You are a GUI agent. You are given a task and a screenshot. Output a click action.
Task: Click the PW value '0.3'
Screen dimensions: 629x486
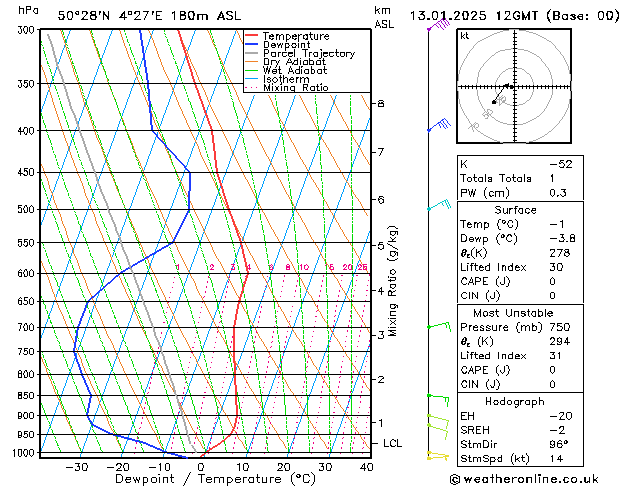pyautogui.click(x=558, y=193)
